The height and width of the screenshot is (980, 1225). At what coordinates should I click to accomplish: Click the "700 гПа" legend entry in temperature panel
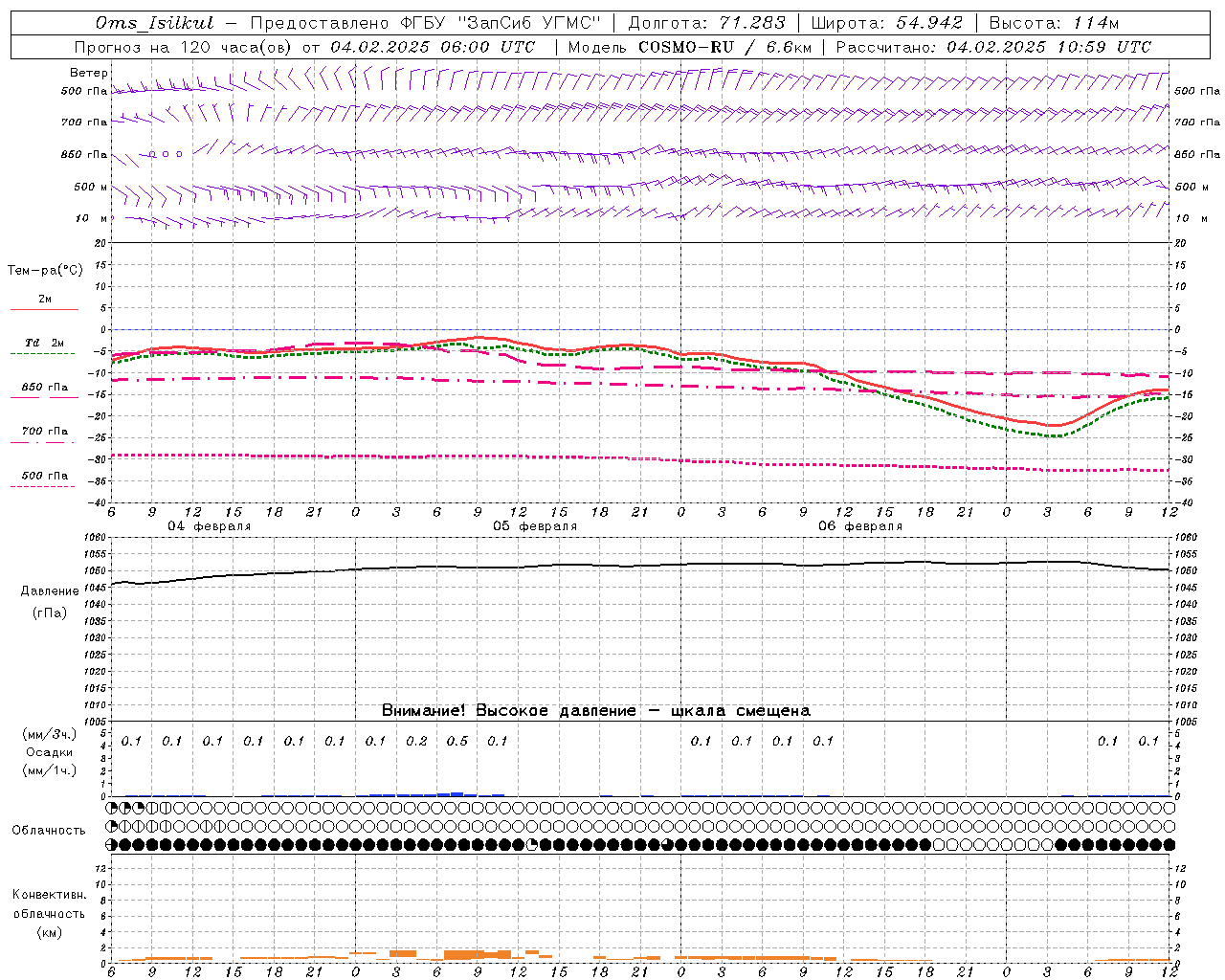point(45,432)
